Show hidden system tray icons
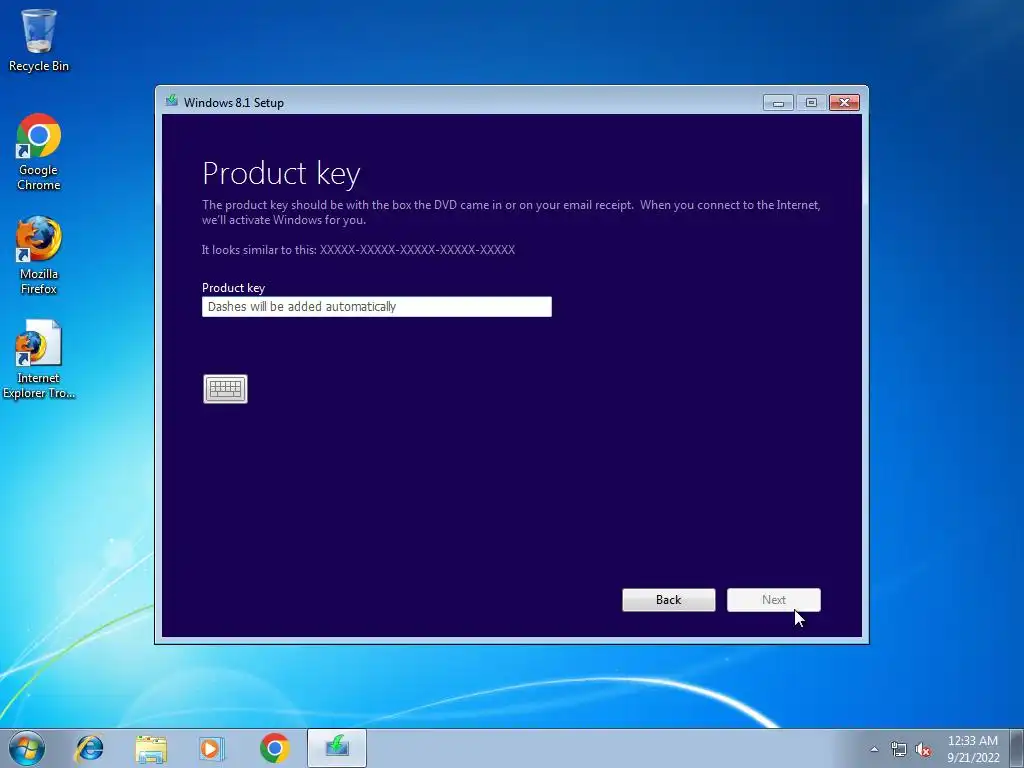 [874, 750]
